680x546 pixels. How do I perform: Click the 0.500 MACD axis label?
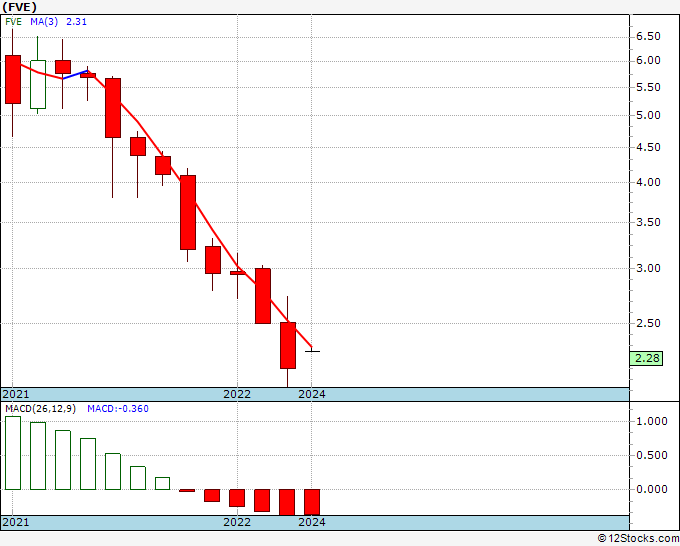click(651, 455)
